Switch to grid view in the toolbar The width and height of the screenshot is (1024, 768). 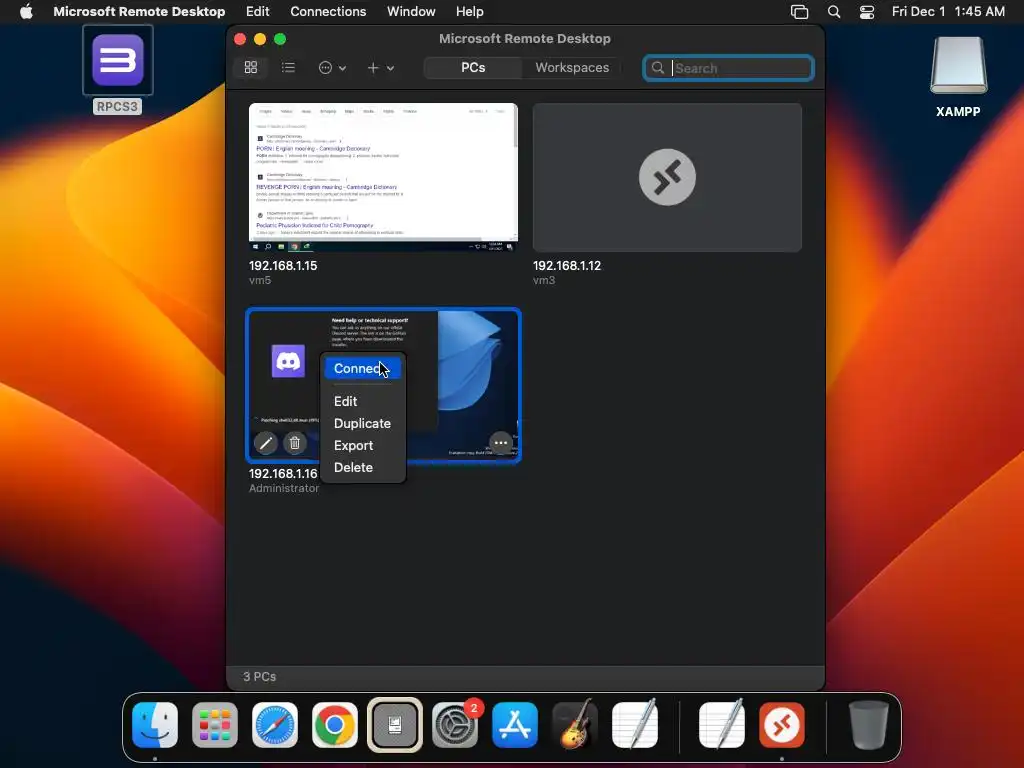[x=251, y=67]
